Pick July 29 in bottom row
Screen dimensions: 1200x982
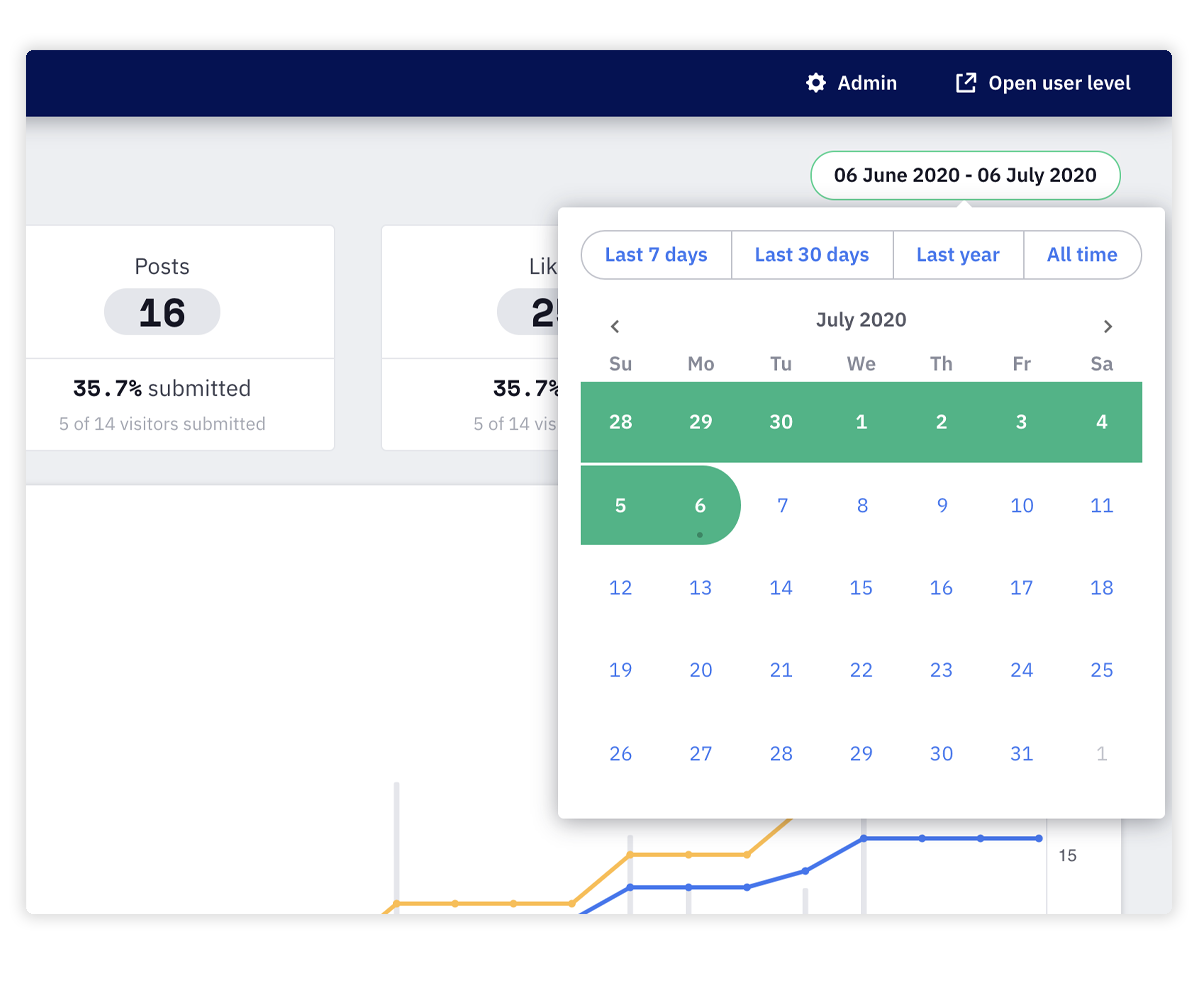point(861,754)
